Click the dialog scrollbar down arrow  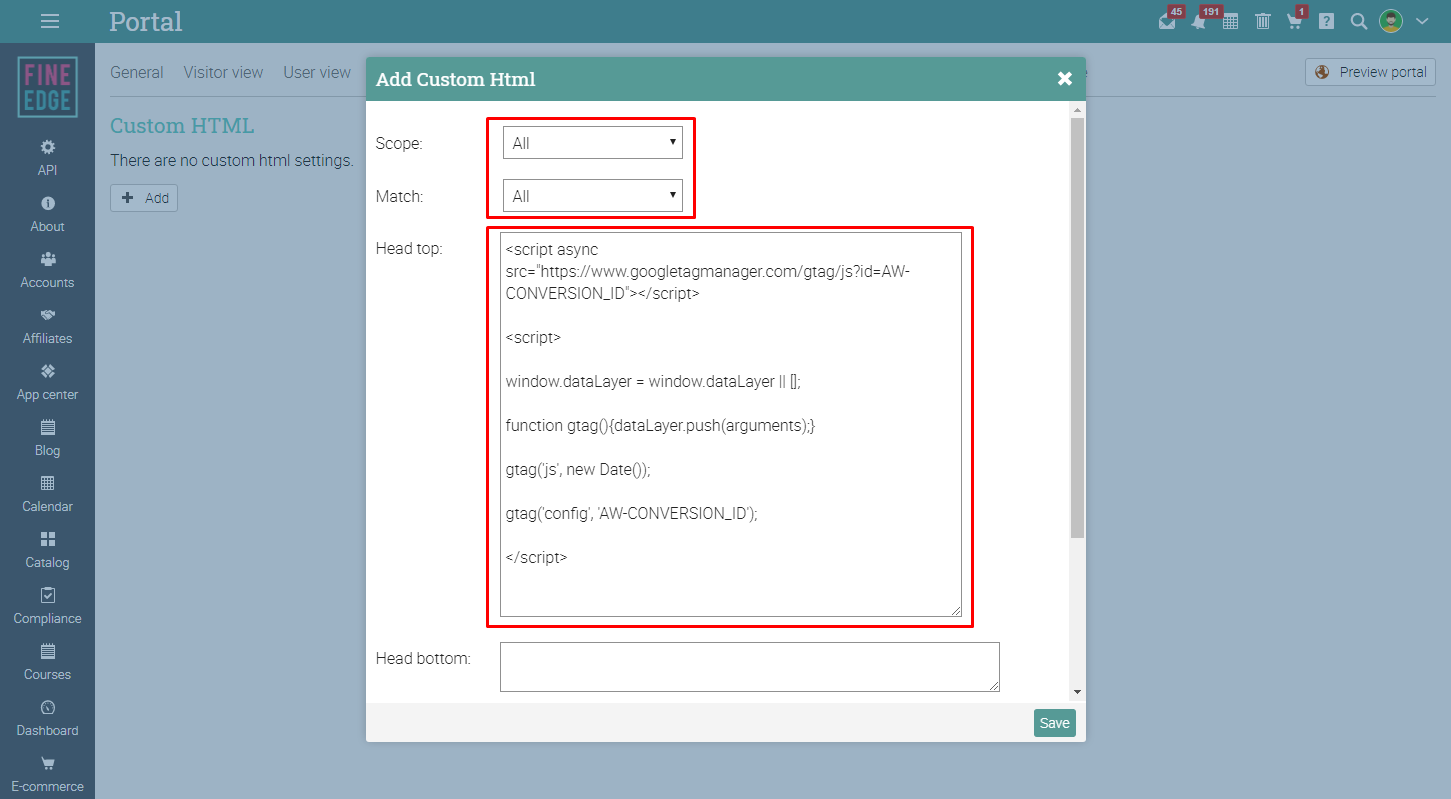1077,691
